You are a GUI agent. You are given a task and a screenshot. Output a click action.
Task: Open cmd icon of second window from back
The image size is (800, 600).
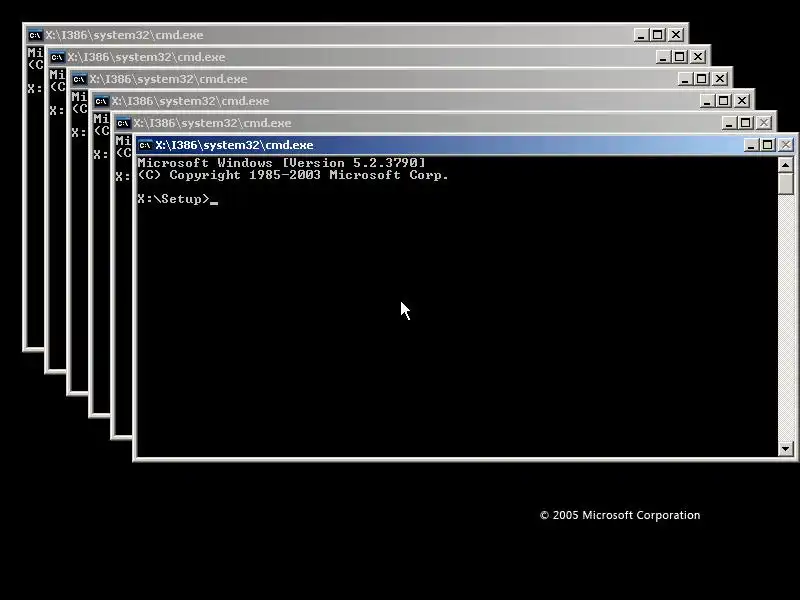point(57,57)
